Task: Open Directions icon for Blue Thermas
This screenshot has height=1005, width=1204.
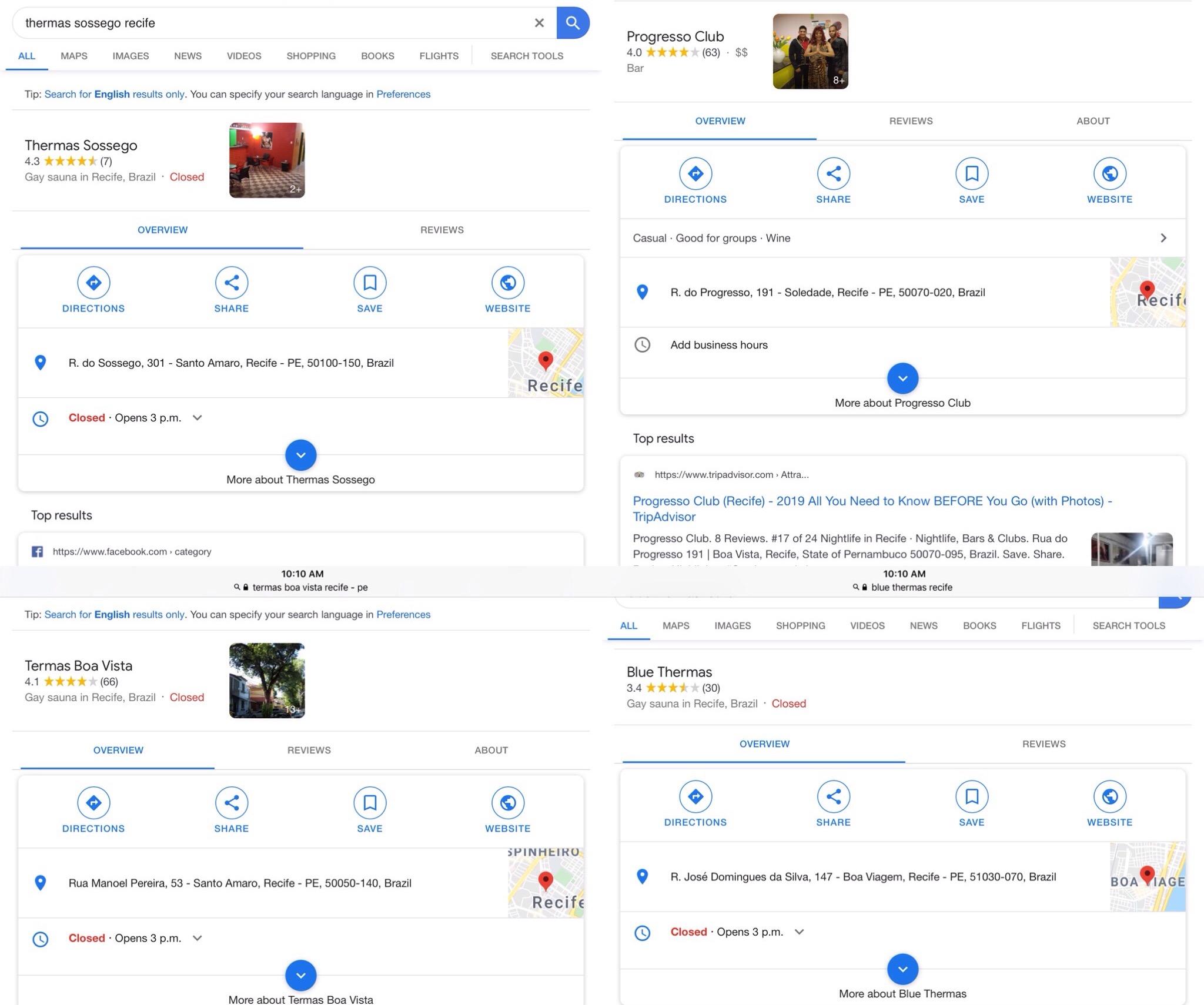Action: coord(695,797)
